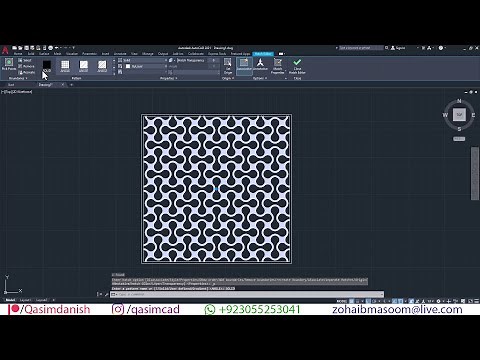Click the Save quick access icon

pos(27,48)
